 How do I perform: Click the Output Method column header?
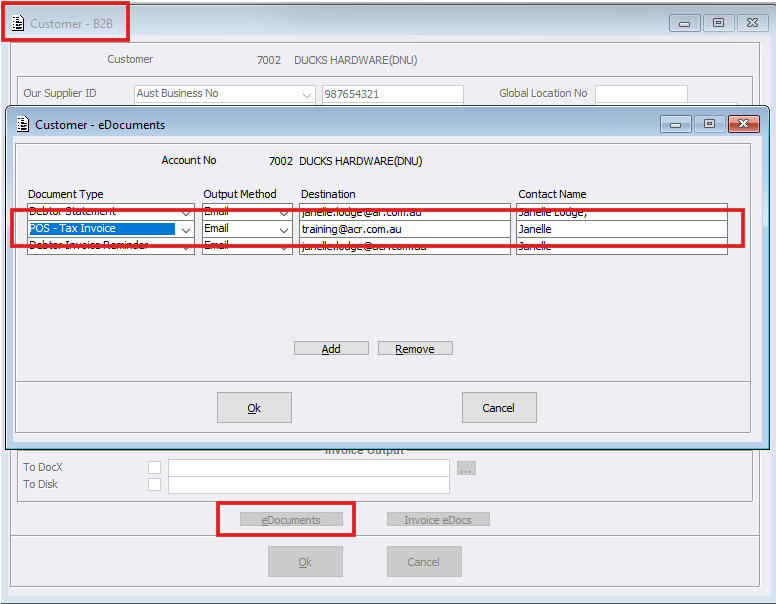240,194
